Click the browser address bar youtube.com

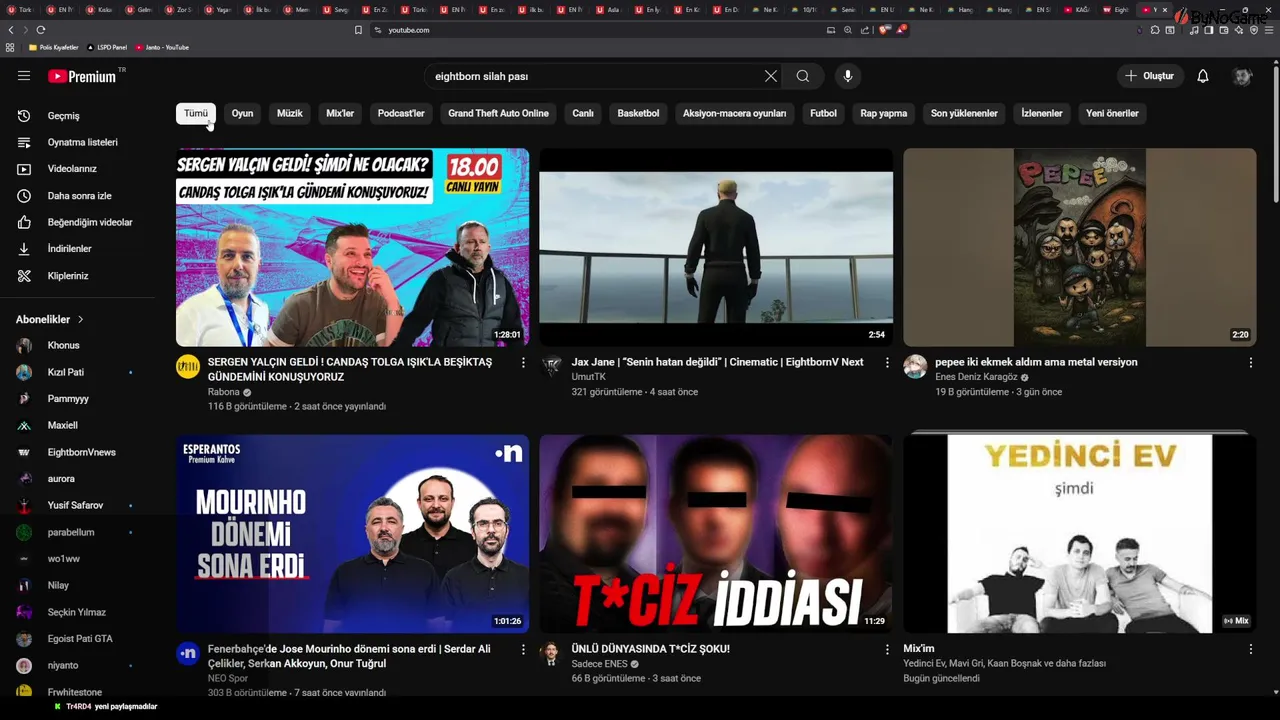408,30
